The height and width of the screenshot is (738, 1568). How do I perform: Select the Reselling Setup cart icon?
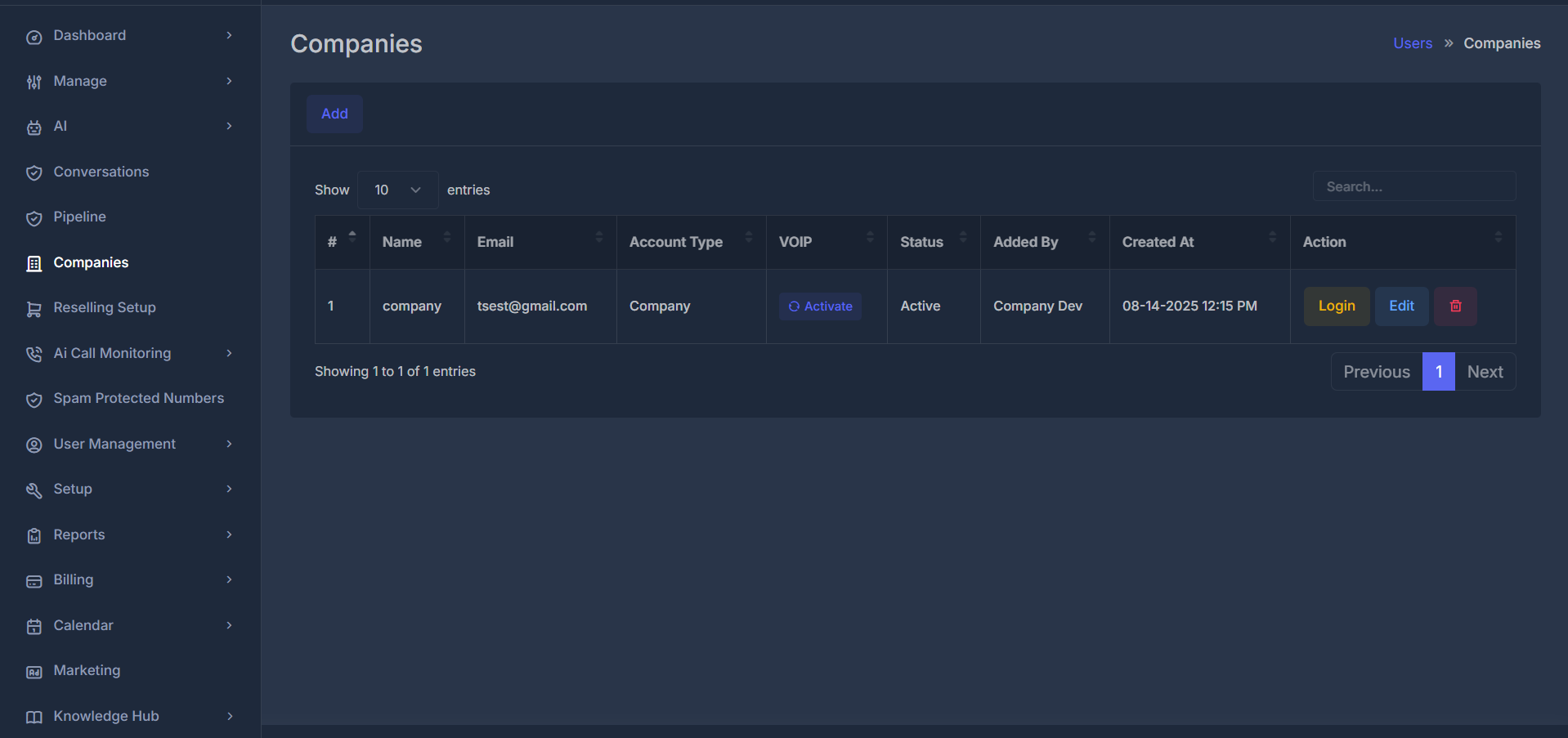[x=34, y=309]
